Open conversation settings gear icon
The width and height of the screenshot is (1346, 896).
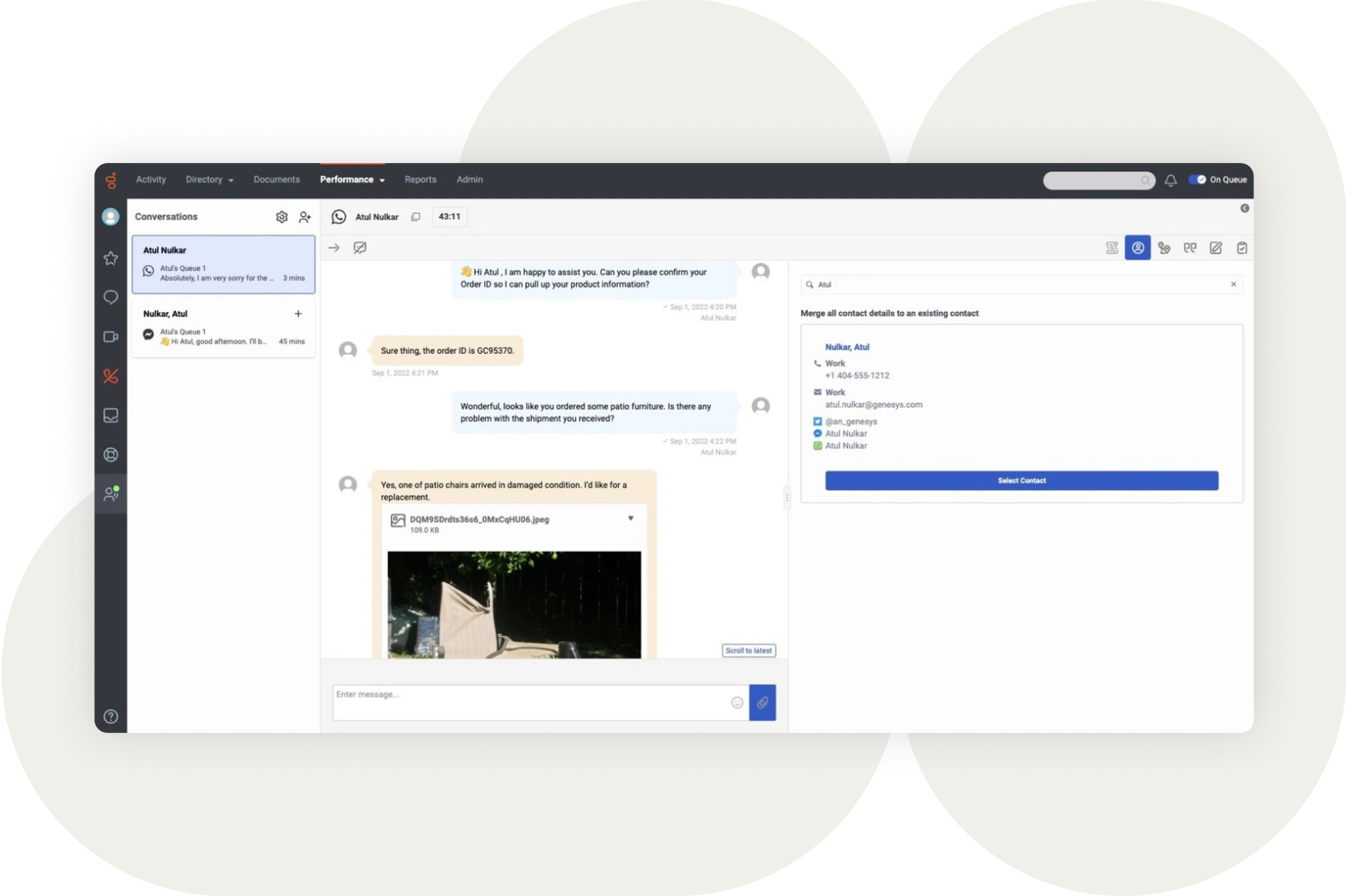click(x=282, y=217)
